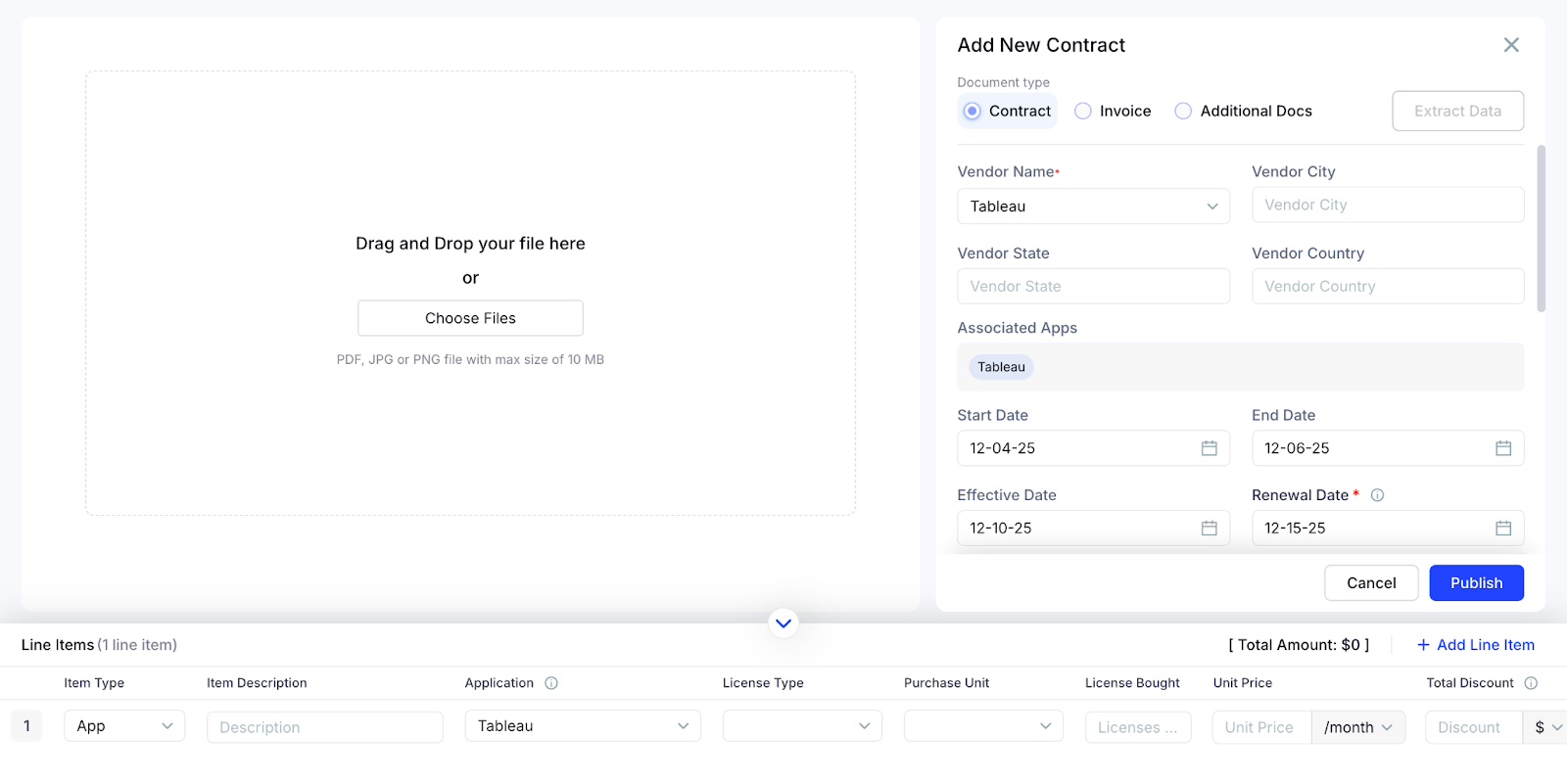Open the Vendor Name dropdown
1567x784 pixels.
coord(1093,207)
